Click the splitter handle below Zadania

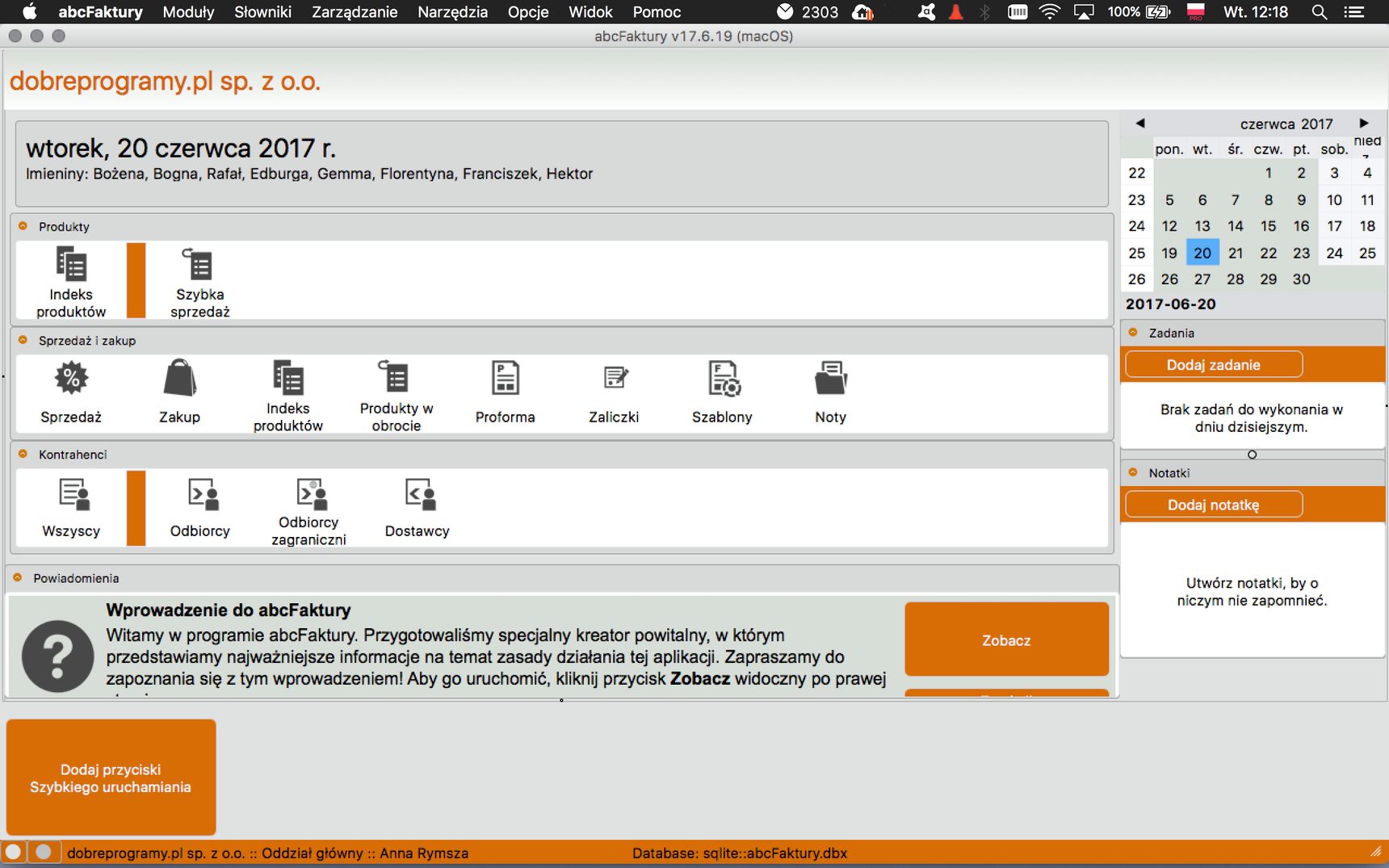pos(1252,455)
